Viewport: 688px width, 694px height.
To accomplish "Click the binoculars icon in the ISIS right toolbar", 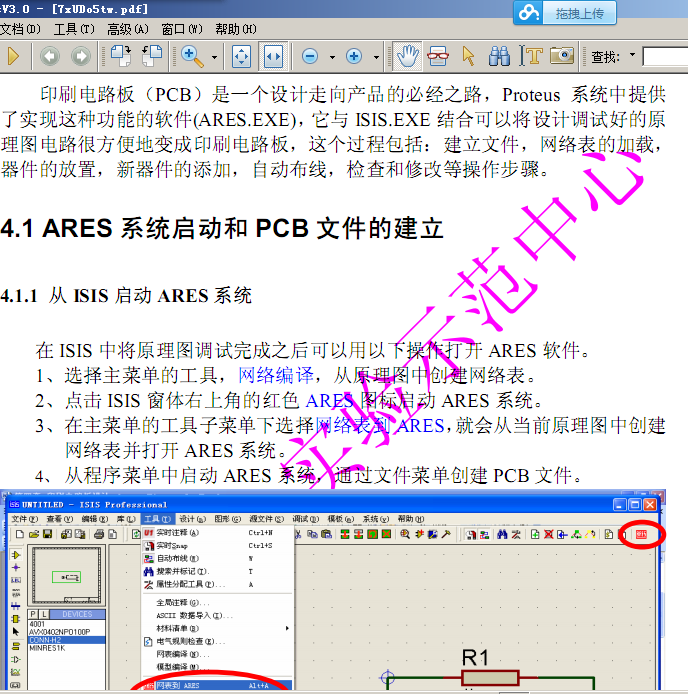I will (x=502, y=534).
